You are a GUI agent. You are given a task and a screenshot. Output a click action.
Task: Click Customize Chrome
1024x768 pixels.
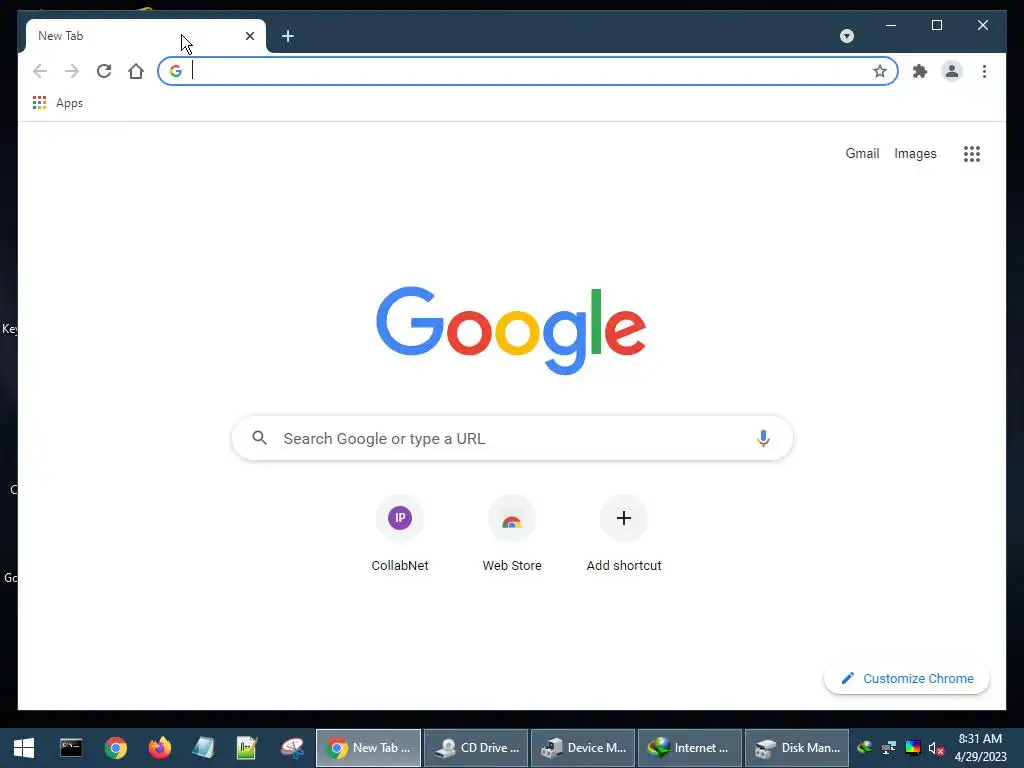(x=906, y=679)
